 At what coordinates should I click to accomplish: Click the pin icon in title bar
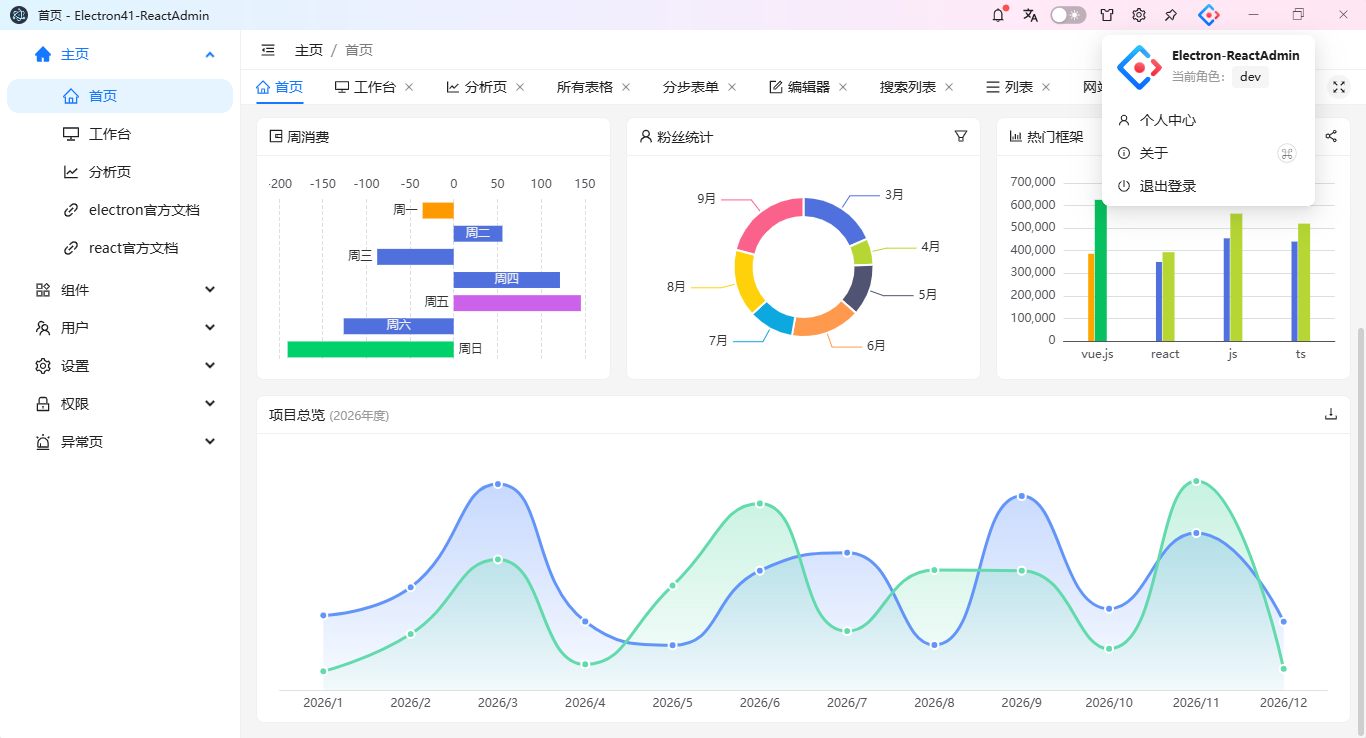[1171, 15]
